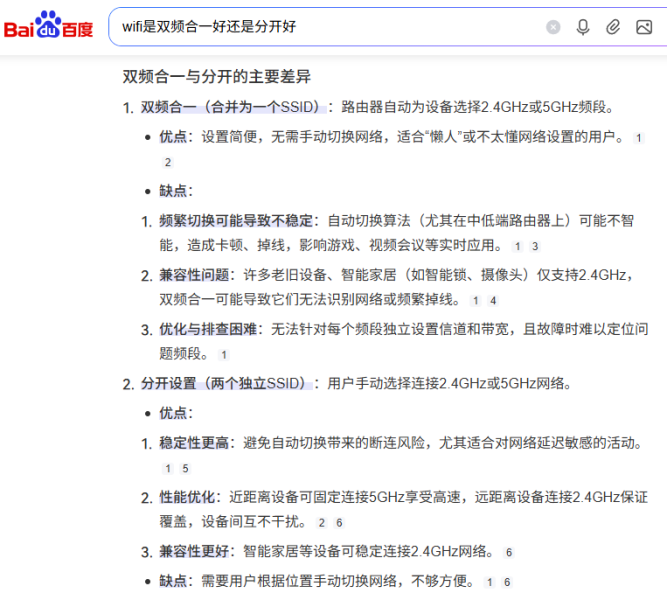Open citation 1 after 不够方便
This screenshot has height=600, width=667.
point(489,582)
